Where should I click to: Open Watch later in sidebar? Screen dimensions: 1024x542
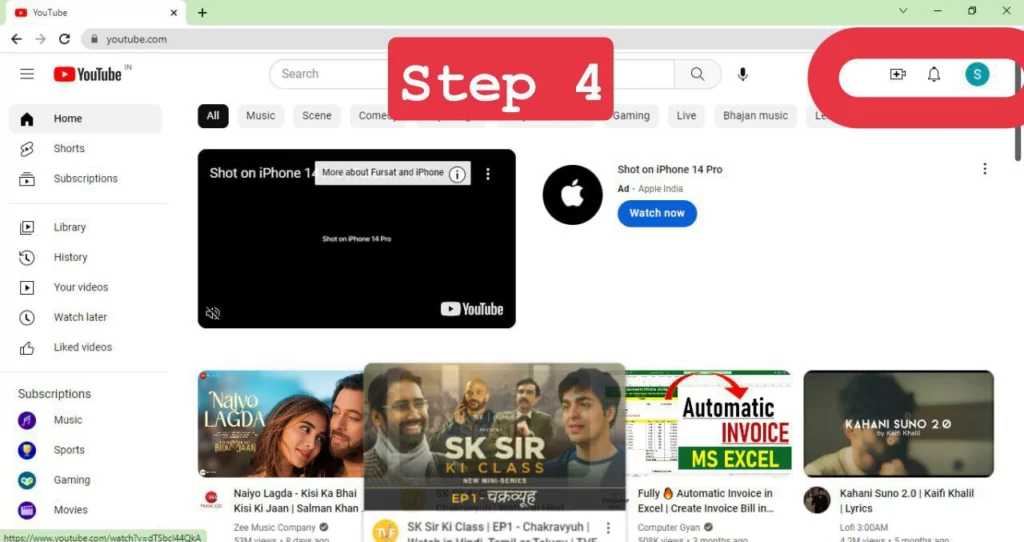coord(85,317)
